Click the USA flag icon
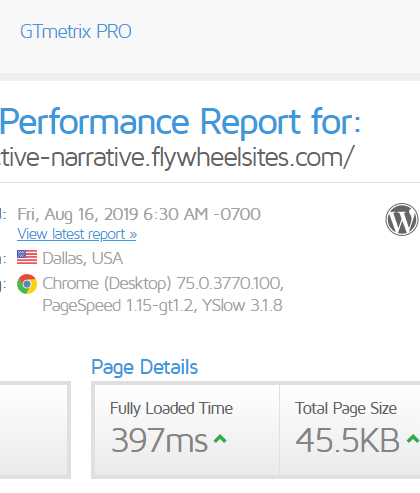420x493 pixels. click(27, 257)
